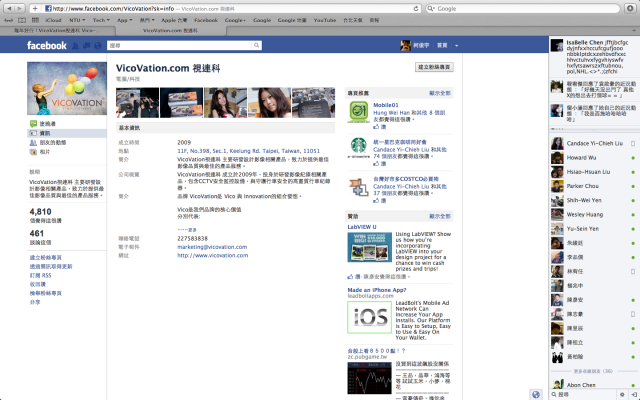Viewport: 640px width, 400px height.
Task: Click the COSTCO group page icon
Action: (x=358, y=186)
